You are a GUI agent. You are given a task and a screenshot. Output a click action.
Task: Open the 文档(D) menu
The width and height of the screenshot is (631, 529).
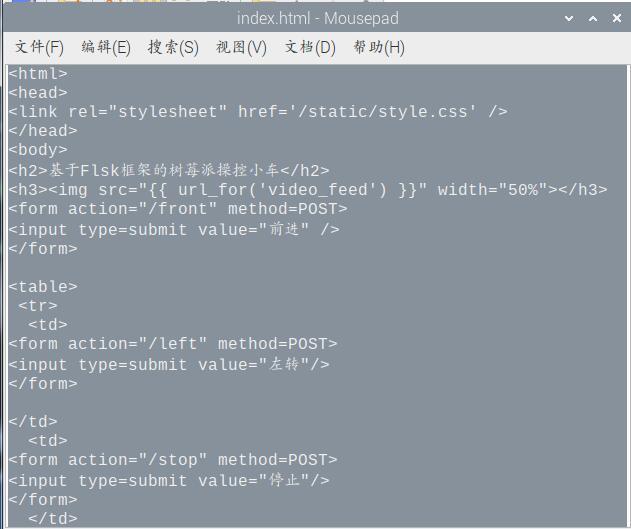pyautogui.click(x=310, y=47)
